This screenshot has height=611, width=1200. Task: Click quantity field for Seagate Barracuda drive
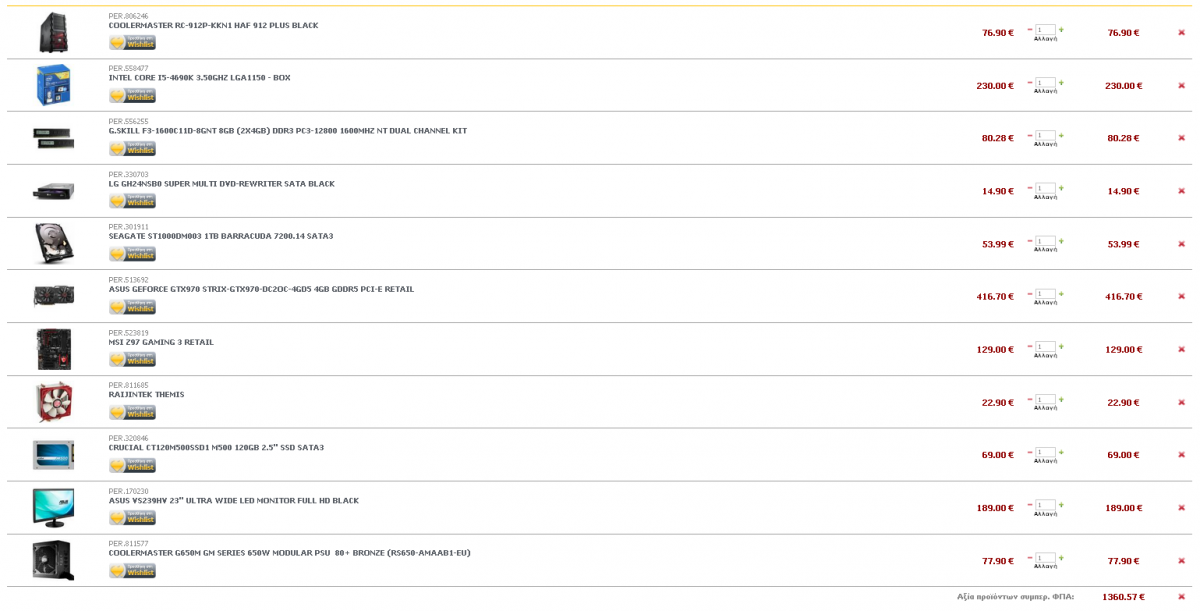click(1045, 241)
